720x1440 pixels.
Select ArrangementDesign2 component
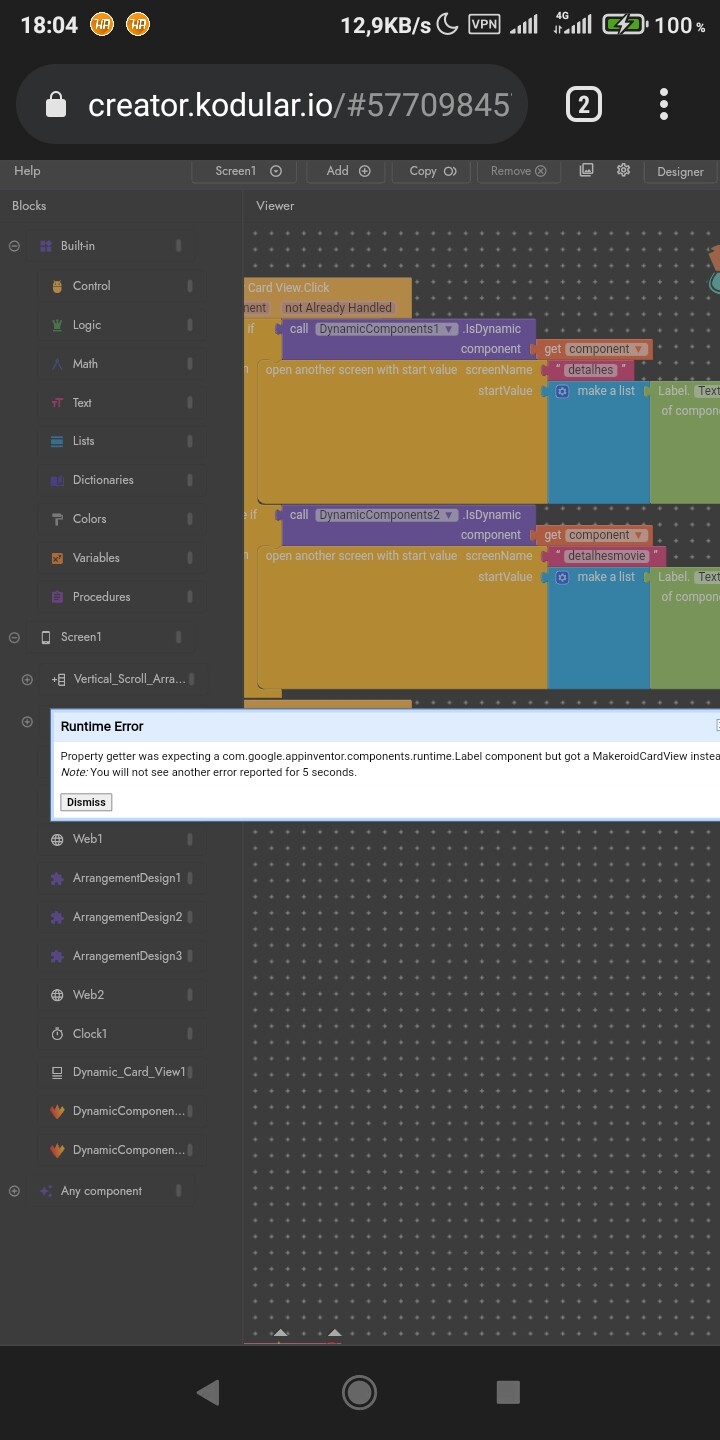[x=127, y=917]
